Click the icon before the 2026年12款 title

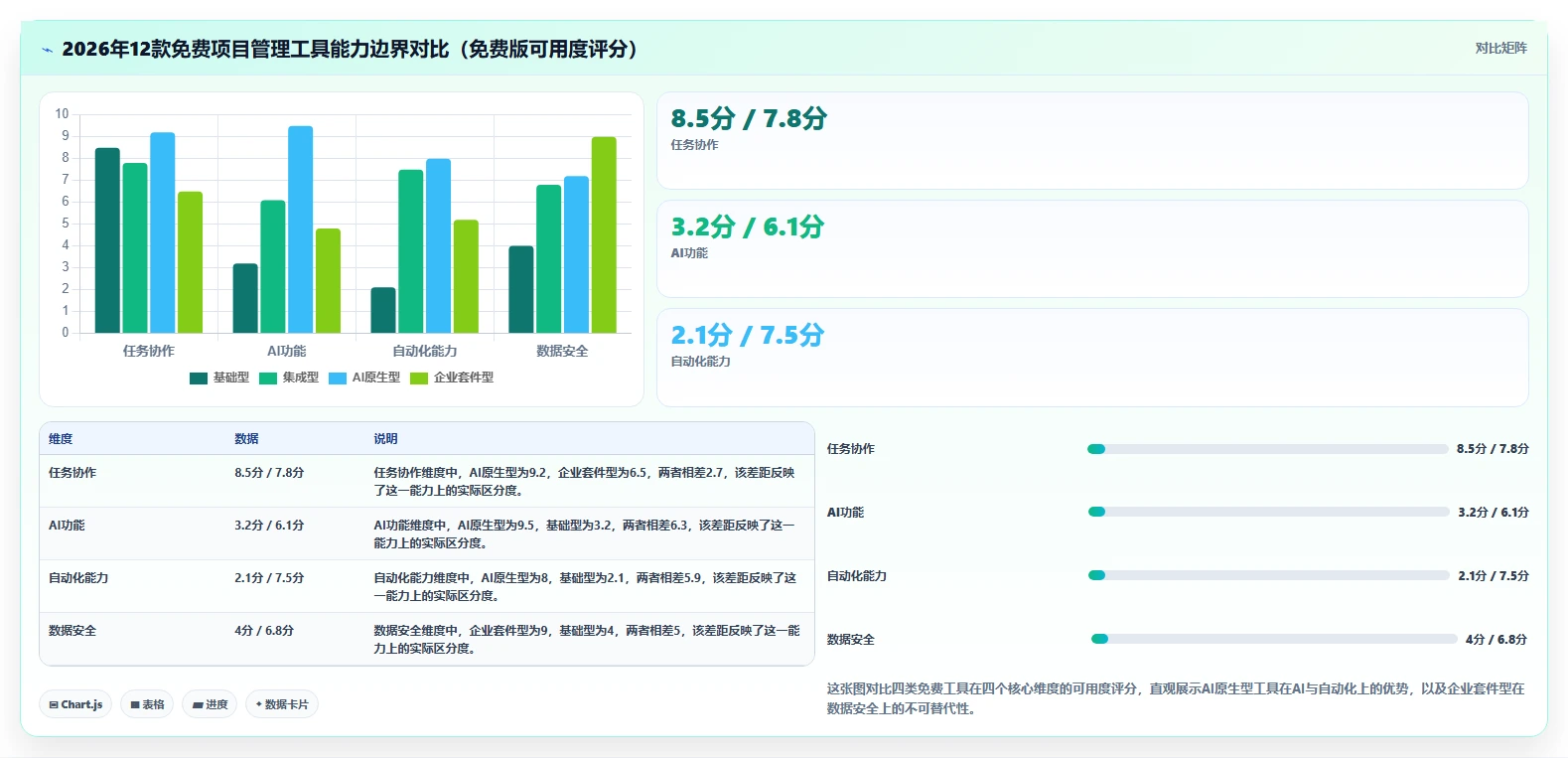[x=47, y=50]
